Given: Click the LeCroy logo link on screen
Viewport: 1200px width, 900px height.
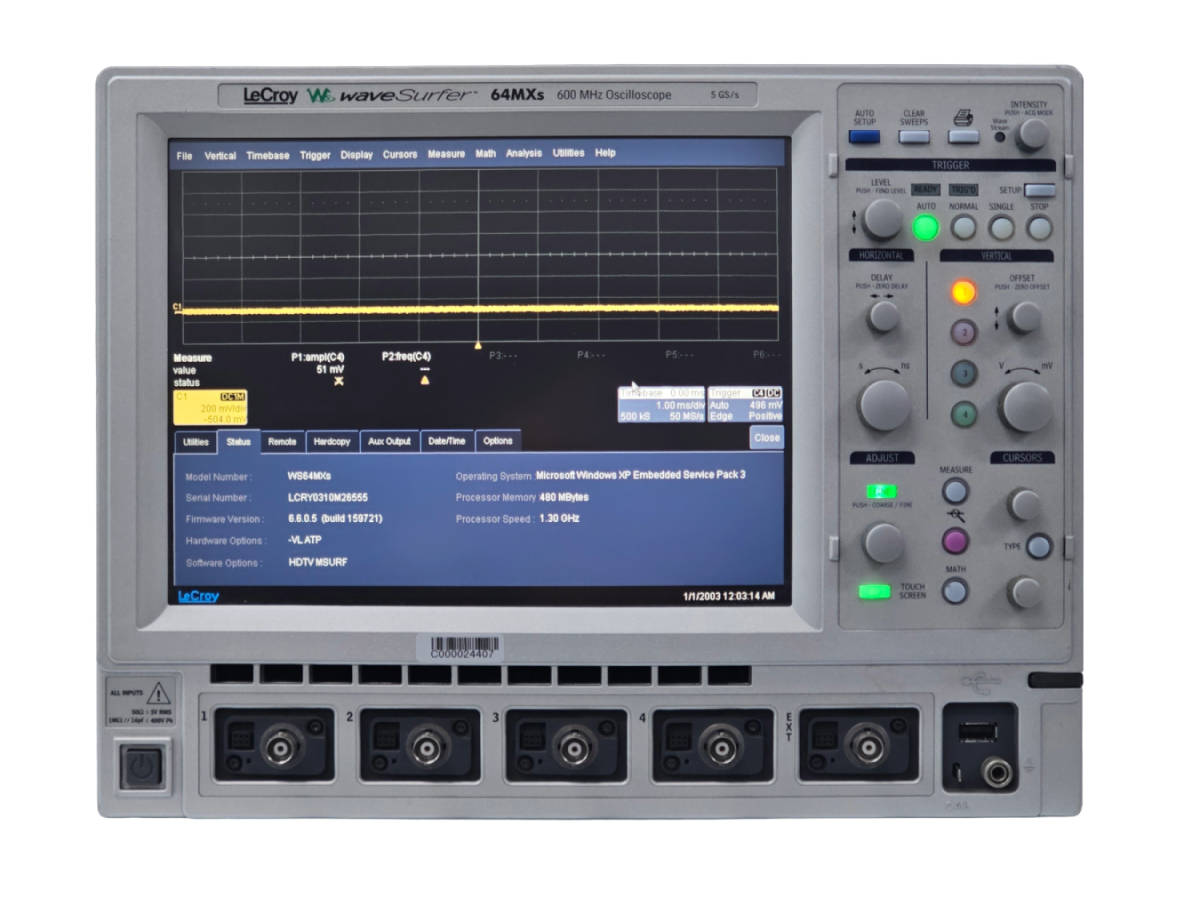Looking at the screenshot, I should click(198, 596).
